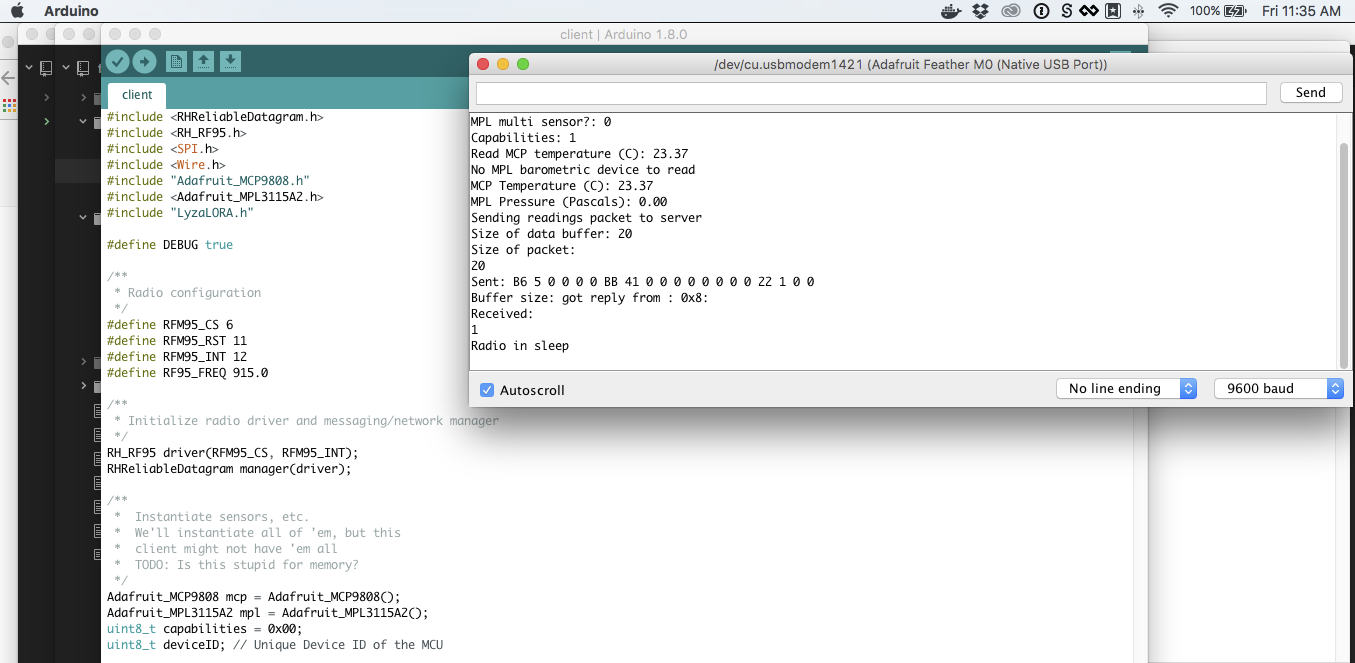
Task: Collapse the first project root chevron in dark sidebar
Action: pos(28,68)
